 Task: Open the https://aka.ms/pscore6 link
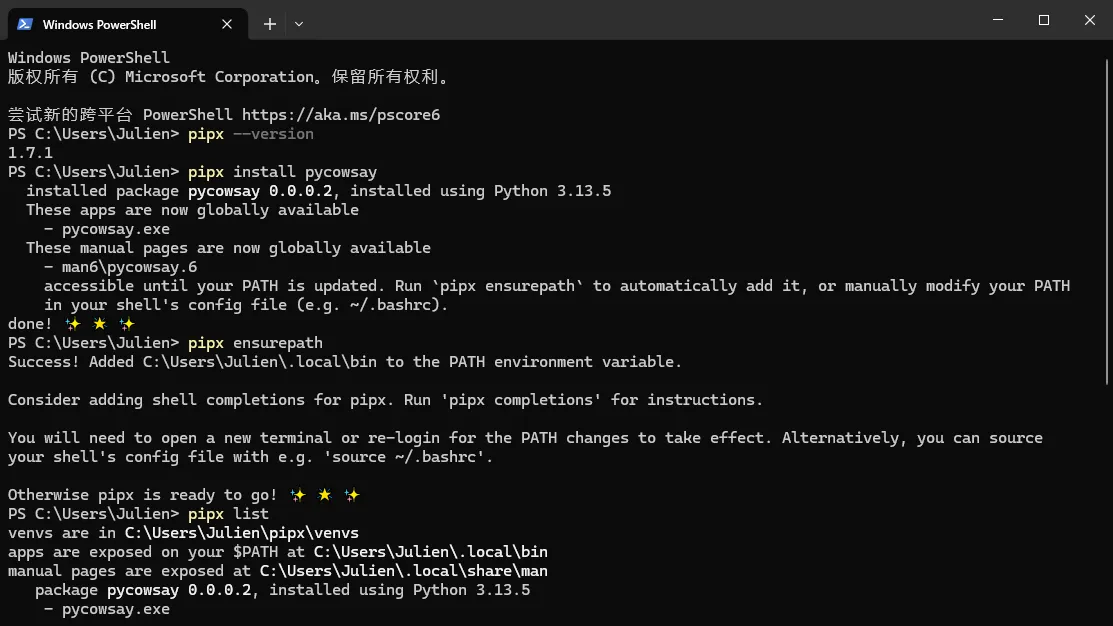[x=340, y=115]
